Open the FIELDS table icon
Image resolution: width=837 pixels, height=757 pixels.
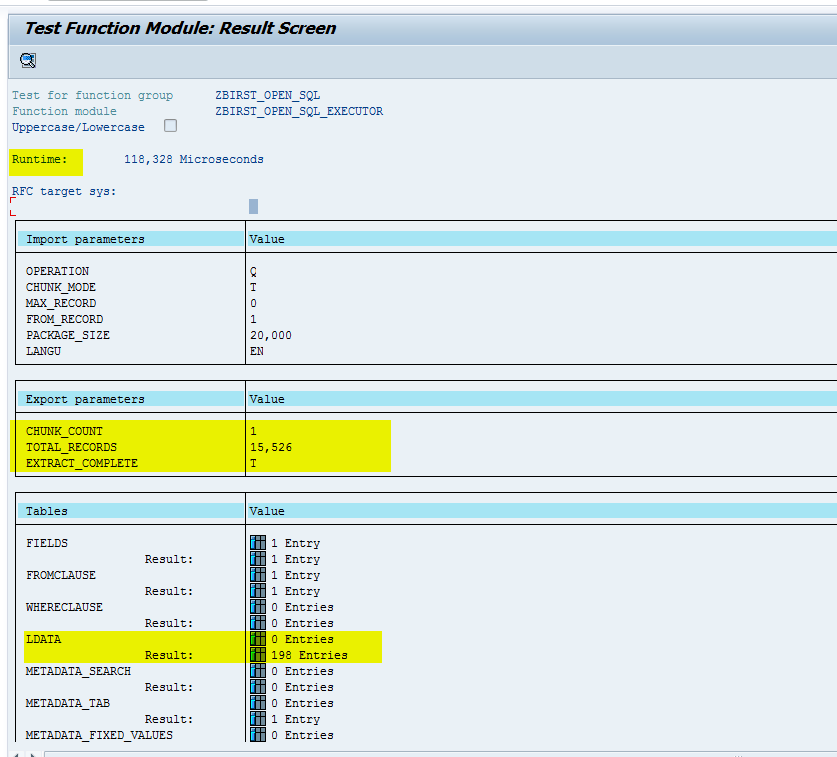click(258, 543)
